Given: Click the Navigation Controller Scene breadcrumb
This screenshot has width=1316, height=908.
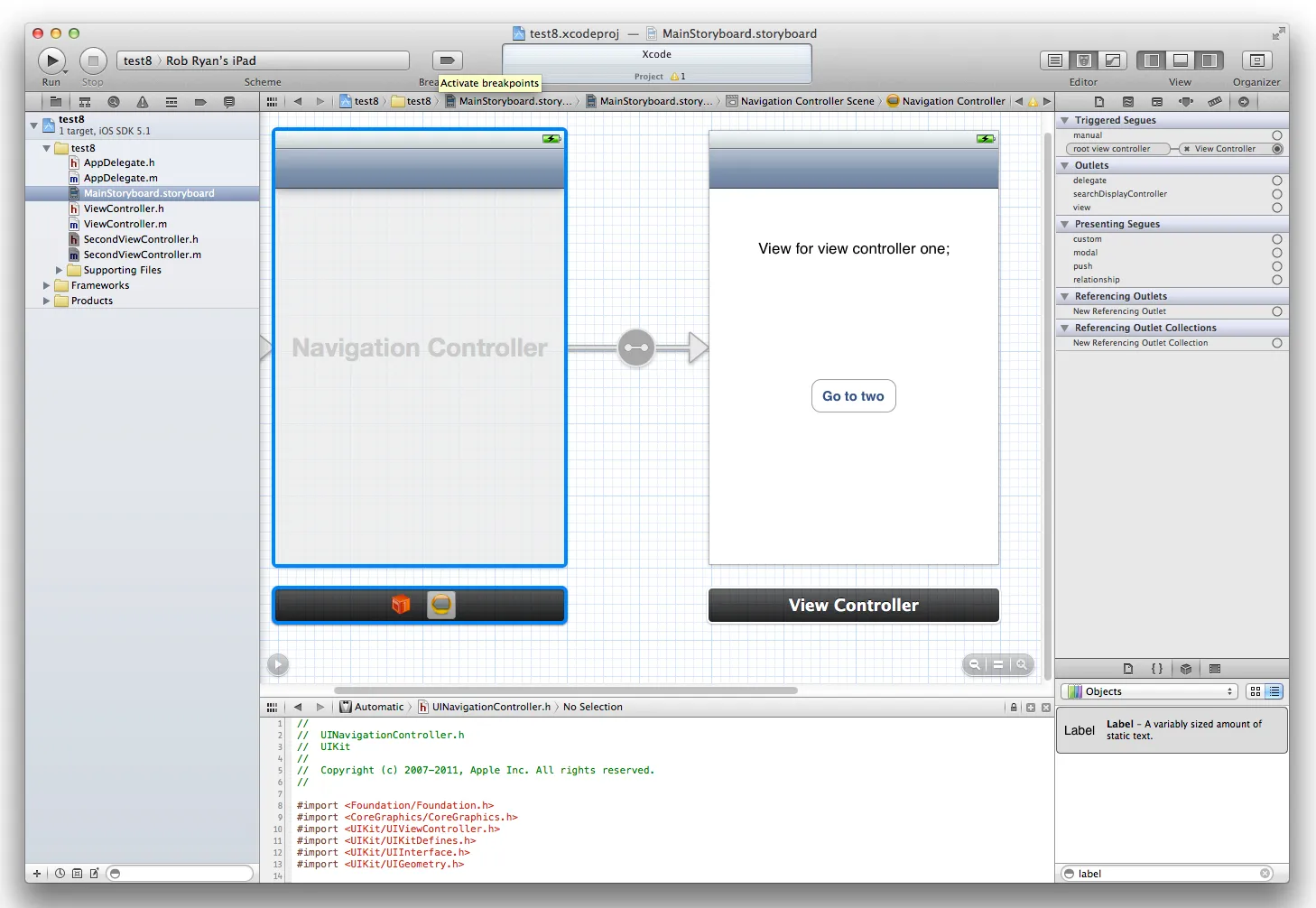Looking at the screenshot, I should (x=801, y=101).
